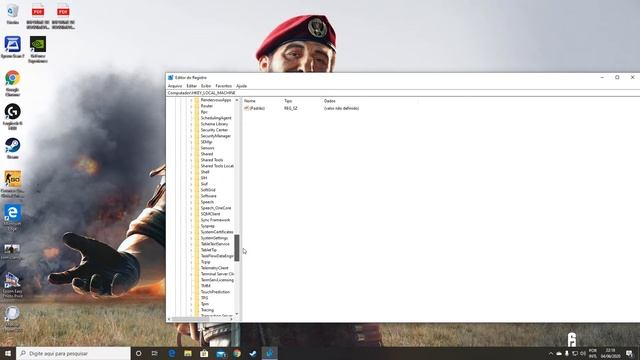Select the Schema Library key
The height and width of the screenshot is (360, 640).
(214, 124)
